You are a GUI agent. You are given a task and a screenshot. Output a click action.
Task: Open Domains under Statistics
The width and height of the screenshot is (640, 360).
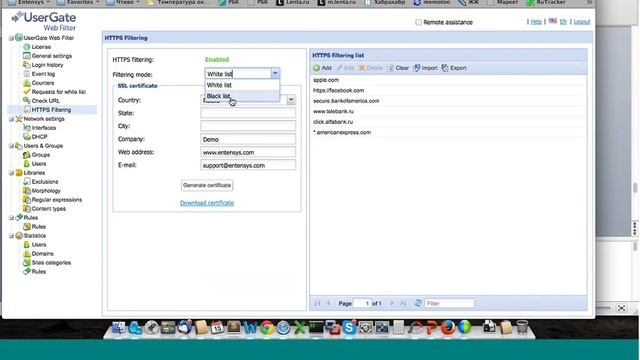(42, 253)
